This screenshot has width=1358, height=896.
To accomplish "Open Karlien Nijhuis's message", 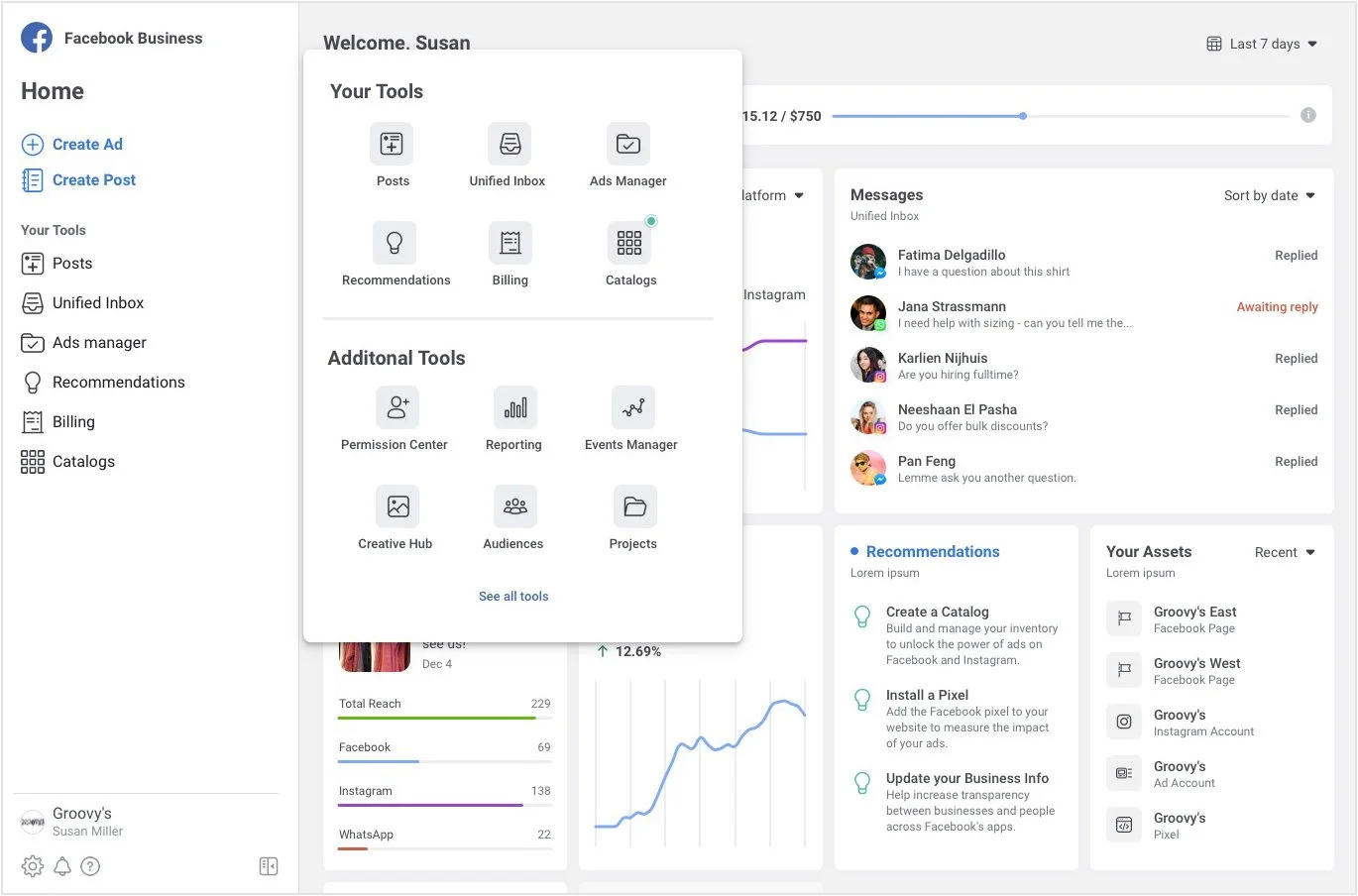I will [1084, 366].
